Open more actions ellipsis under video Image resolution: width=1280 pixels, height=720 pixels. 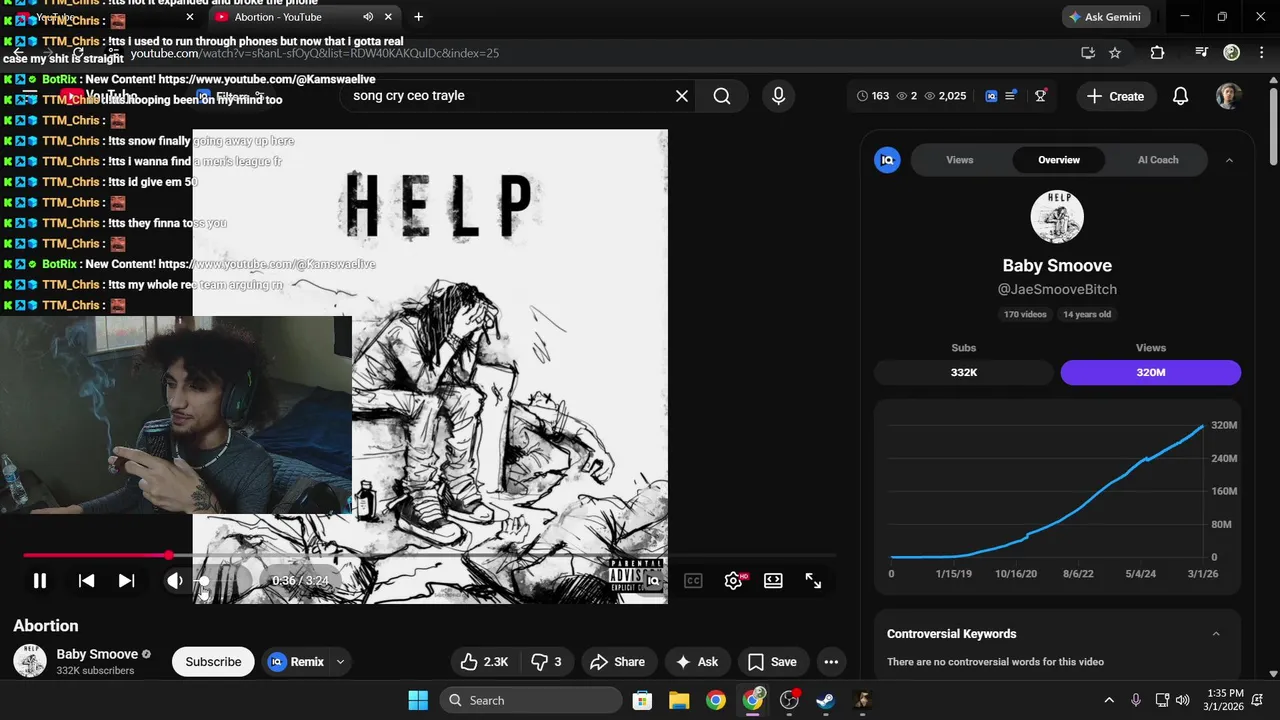pos(831,662)
